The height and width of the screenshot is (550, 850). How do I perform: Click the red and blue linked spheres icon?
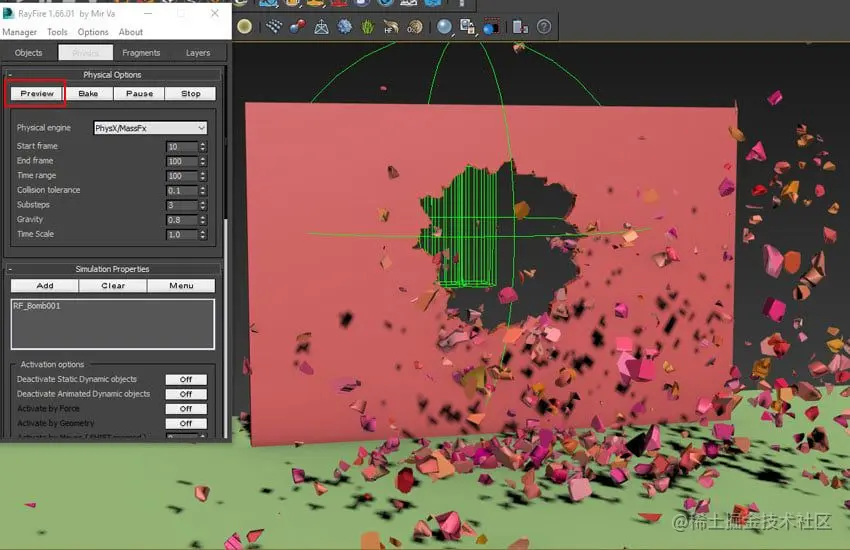pos(297,26)
